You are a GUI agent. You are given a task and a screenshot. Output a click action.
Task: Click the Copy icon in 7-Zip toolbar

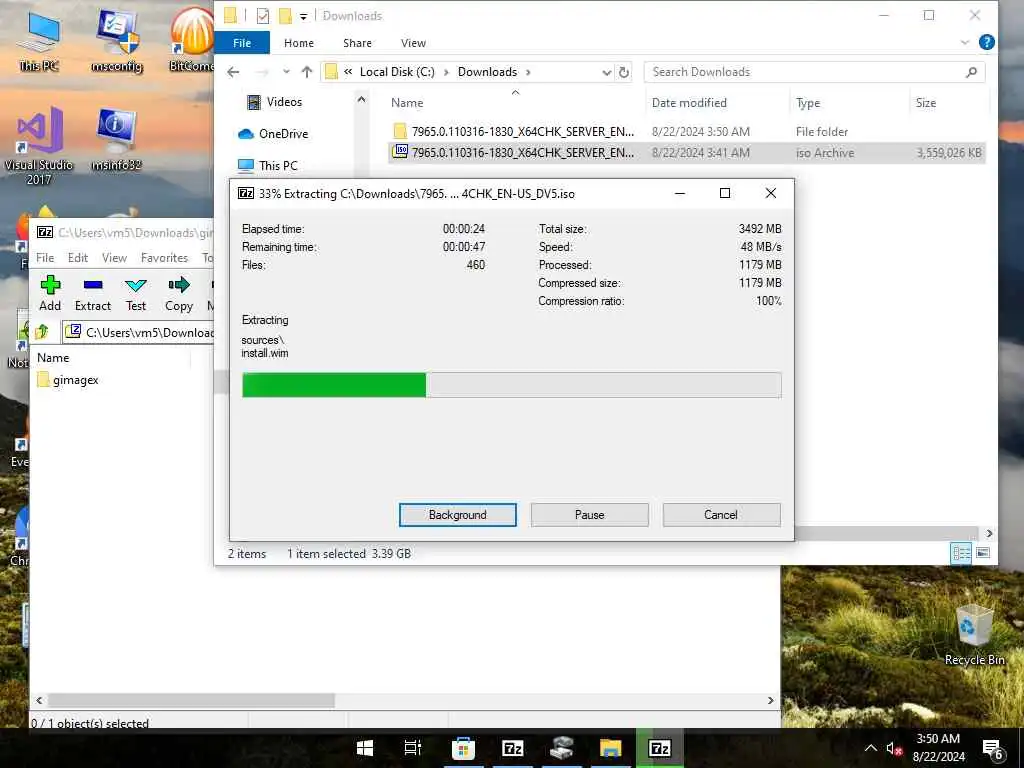coord(178,285)
